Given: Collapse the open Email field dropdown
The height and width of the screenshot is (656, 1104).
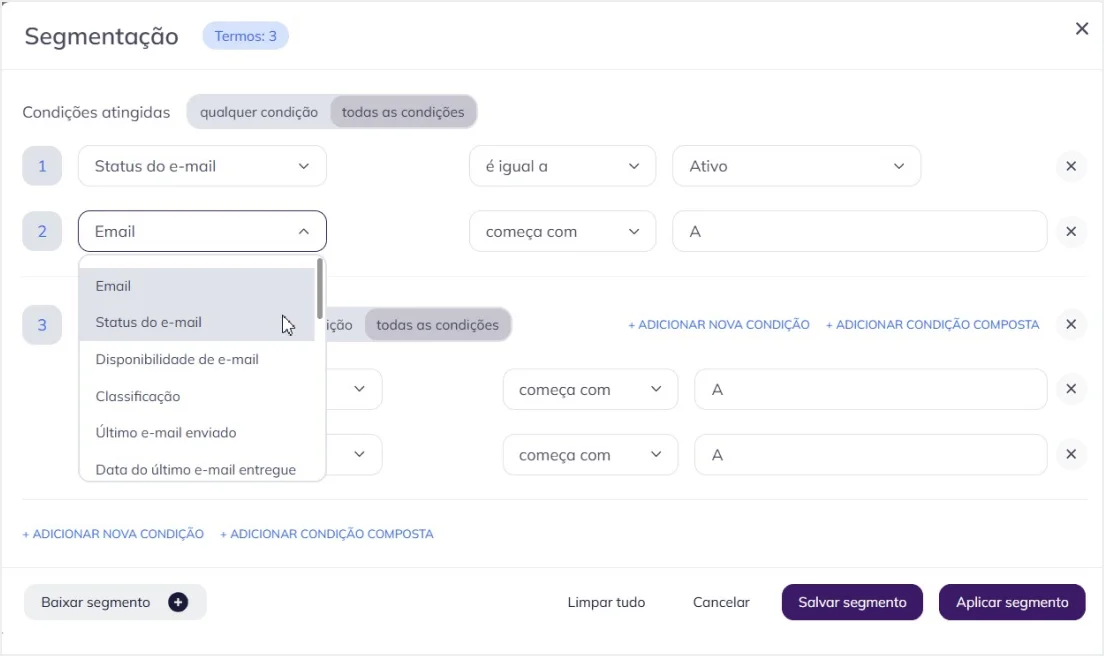Looking at the screenshot, I should [202, 231].
